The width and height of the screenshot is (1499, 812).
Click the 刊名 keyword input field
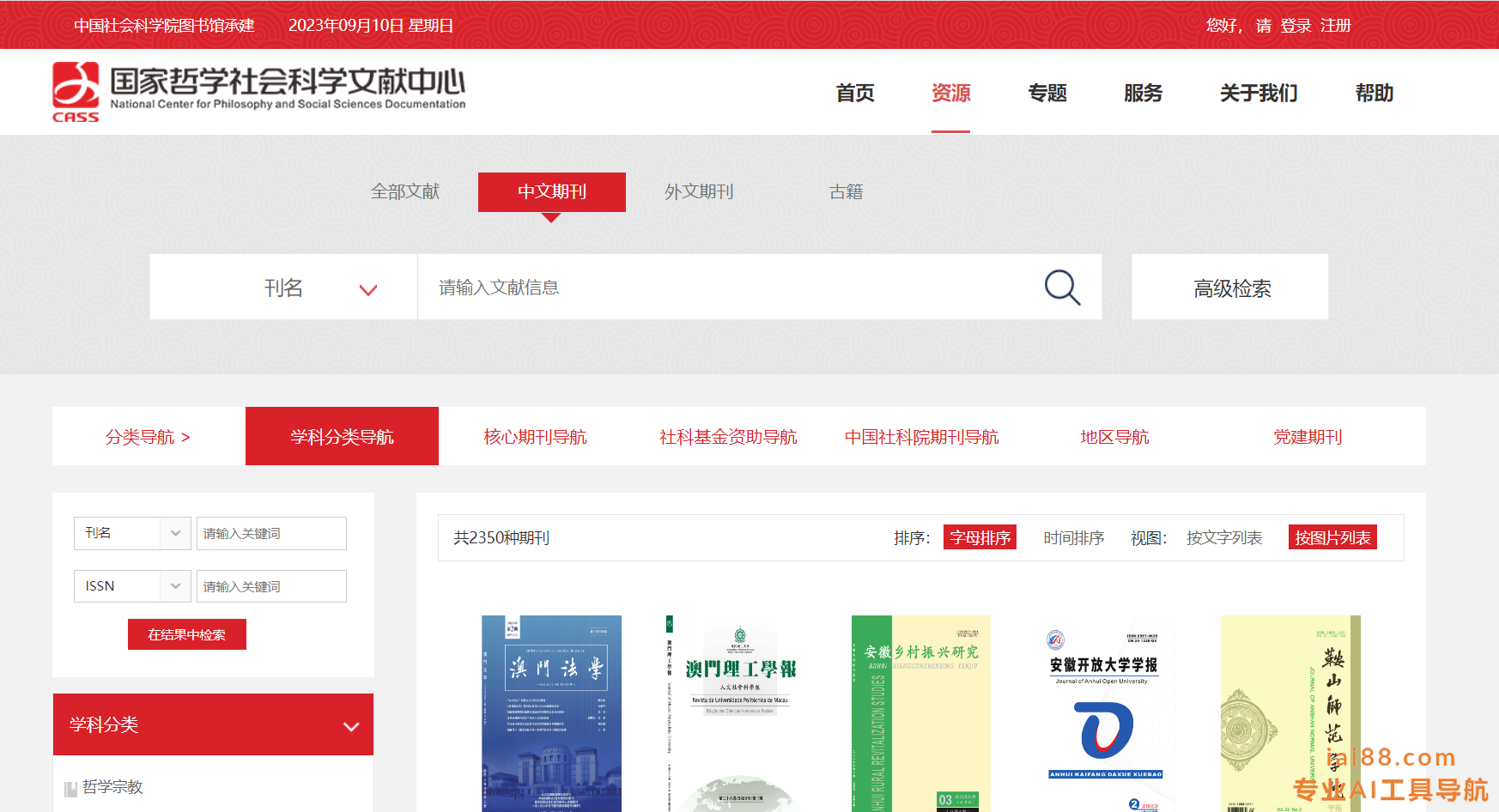tap(271, 533)
